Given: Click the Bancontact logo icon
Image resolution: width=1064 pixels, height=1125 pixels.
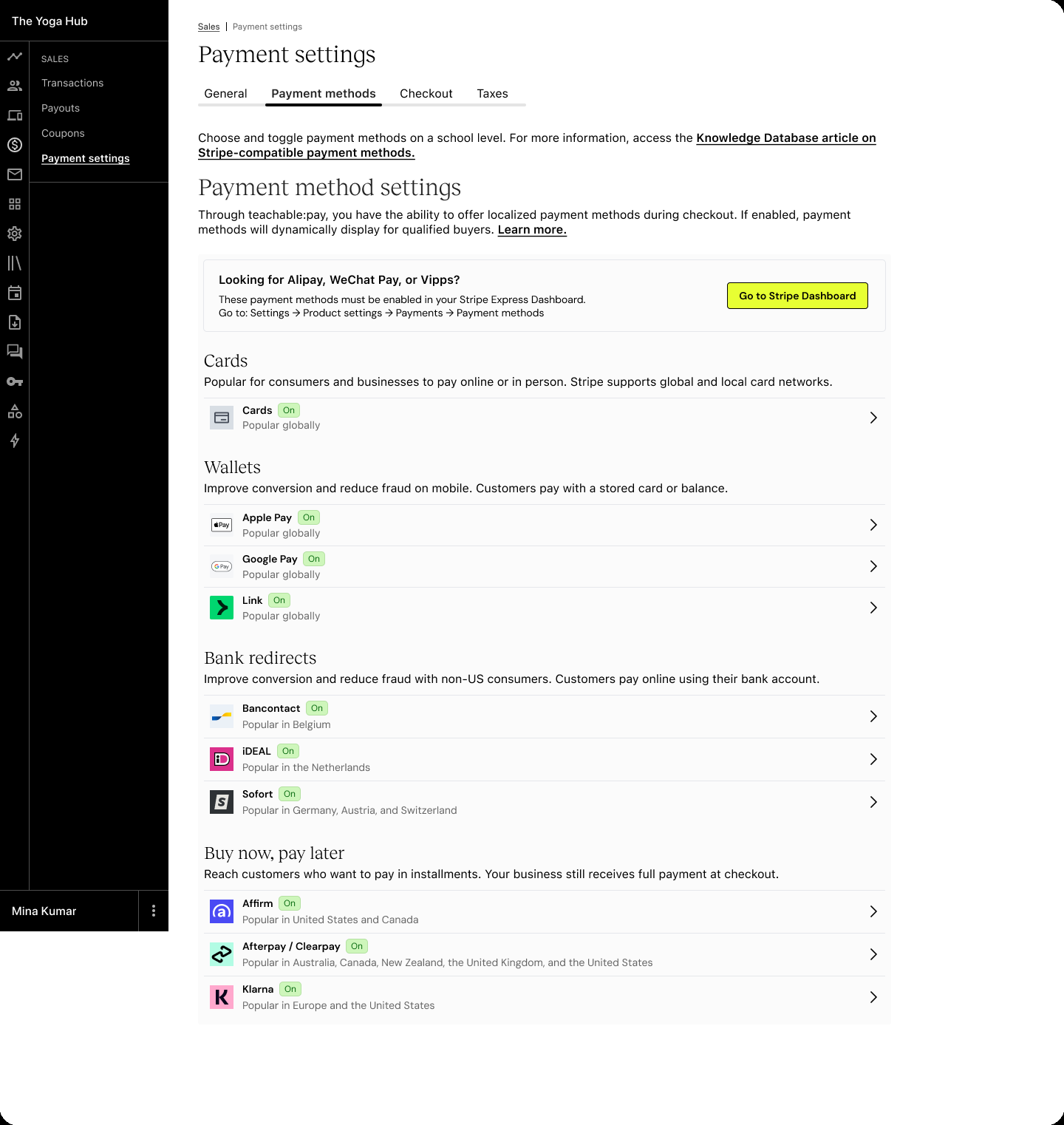Looking at the screenshot, I should pyautogui.click(x=222, y=716).
